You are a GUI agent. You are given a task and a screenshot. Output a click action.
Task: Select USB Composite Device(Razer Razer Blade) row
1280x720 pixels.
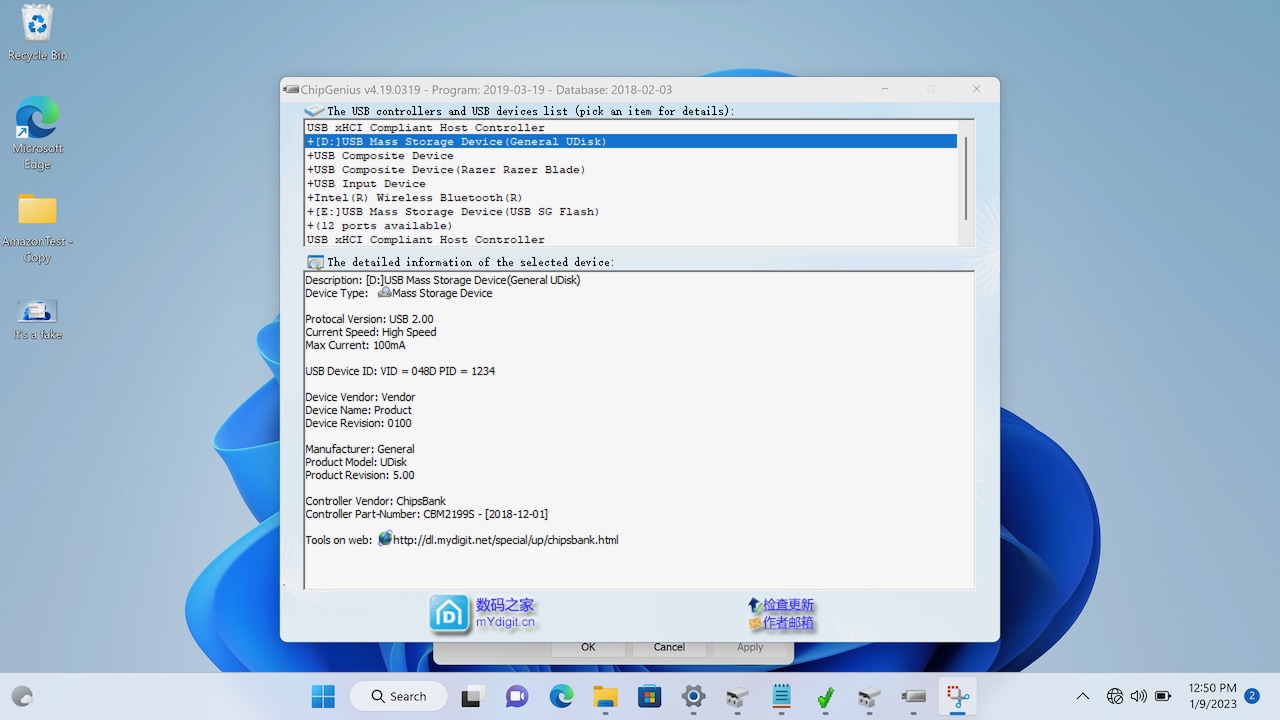(x=630, y=170)
